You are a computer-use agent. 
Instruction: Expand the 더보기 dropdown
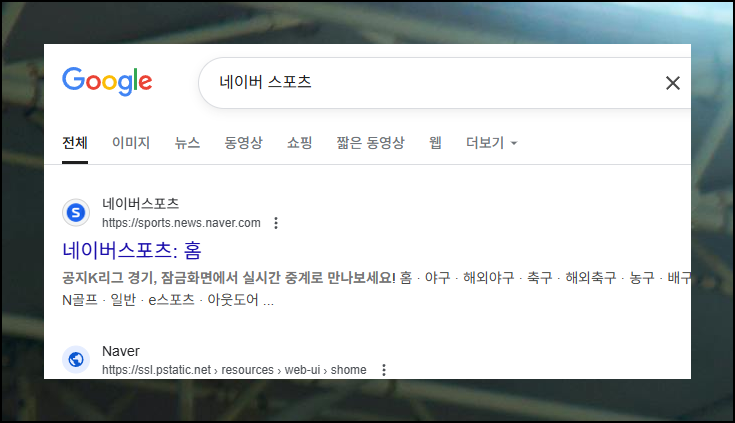click(491, 143)
